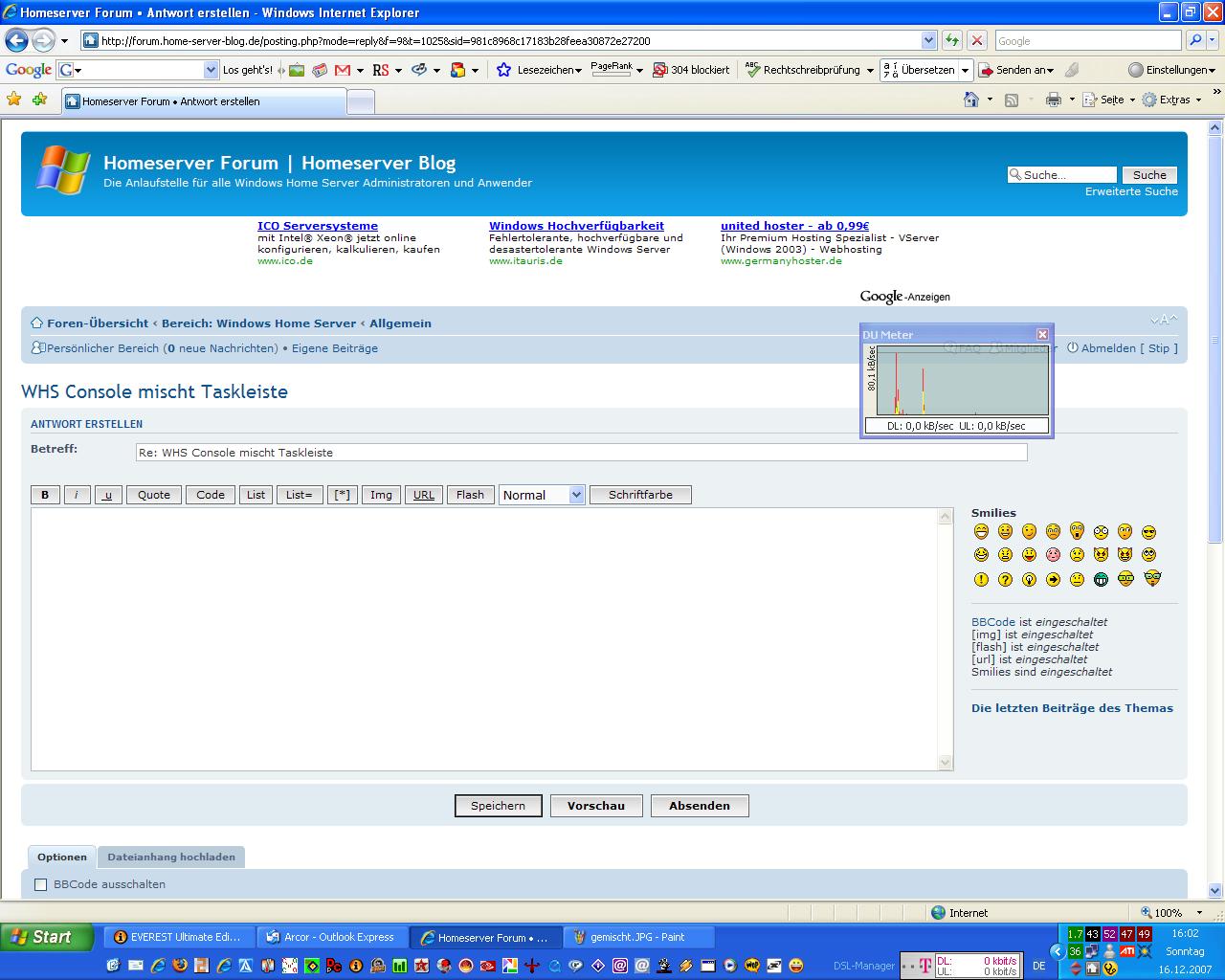Click the Foren-Übersicht home icon
Image resolution: width=1225 pixels, height=980 pixels.
(x=36, y=323)
